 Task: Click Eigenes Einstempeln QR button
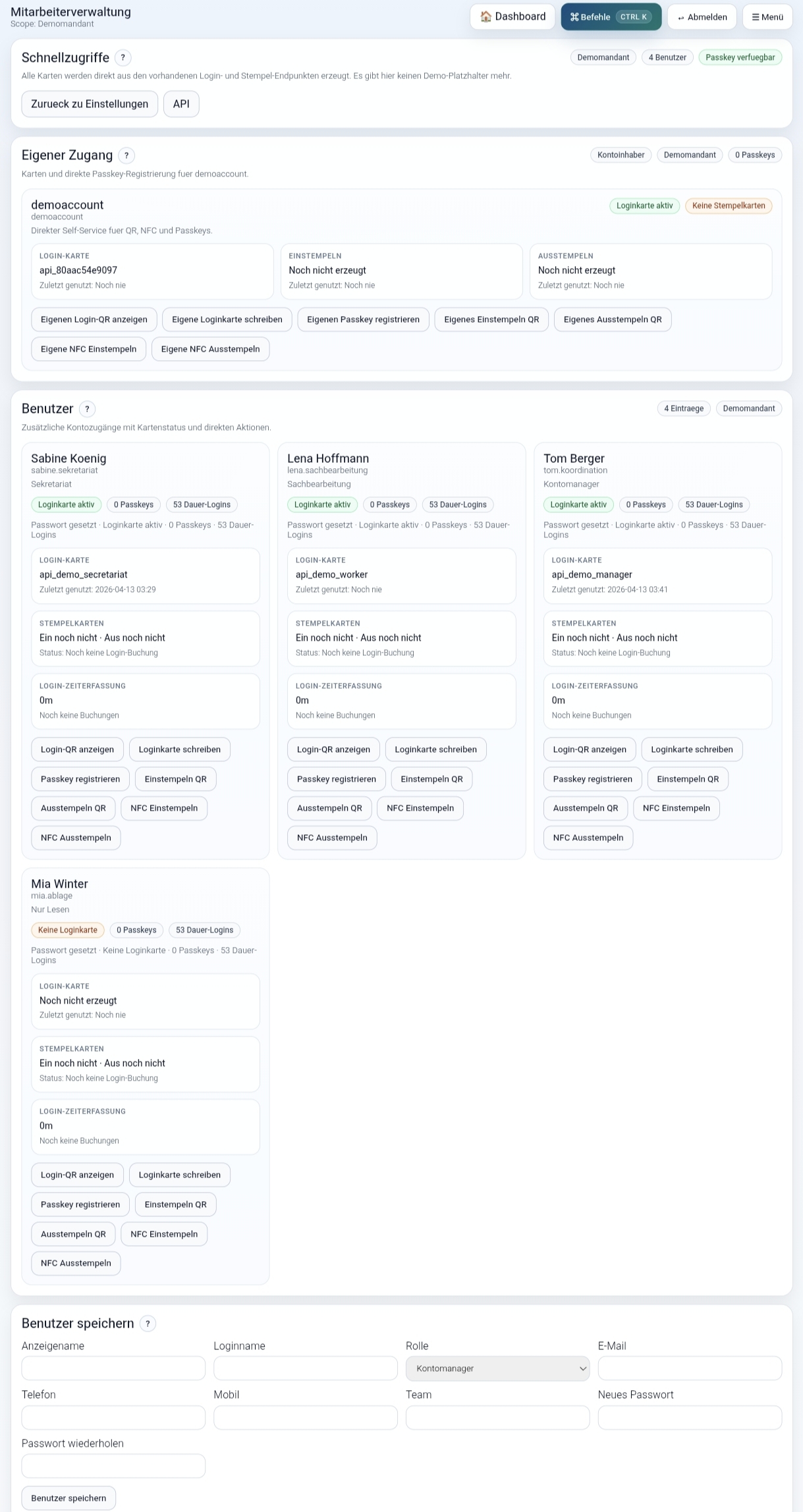tap(491, 319)
